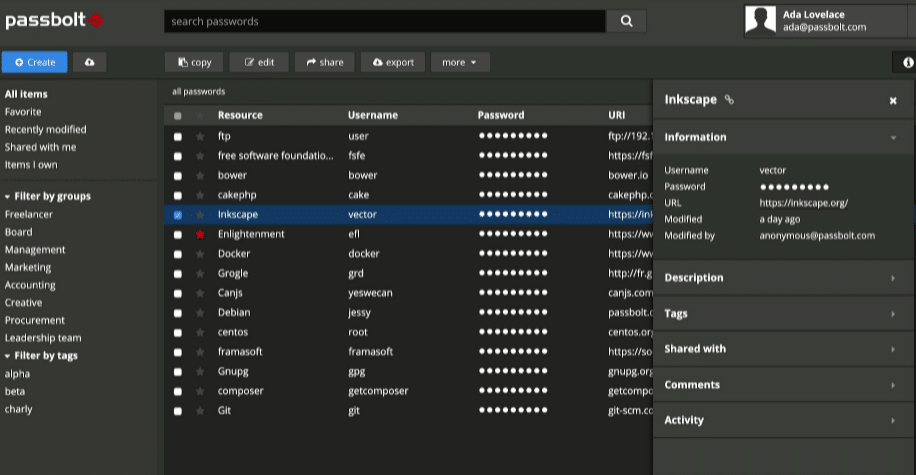Expand the Tags section
916x475 pixels.
pyautogui.click(x=782, y=314)
